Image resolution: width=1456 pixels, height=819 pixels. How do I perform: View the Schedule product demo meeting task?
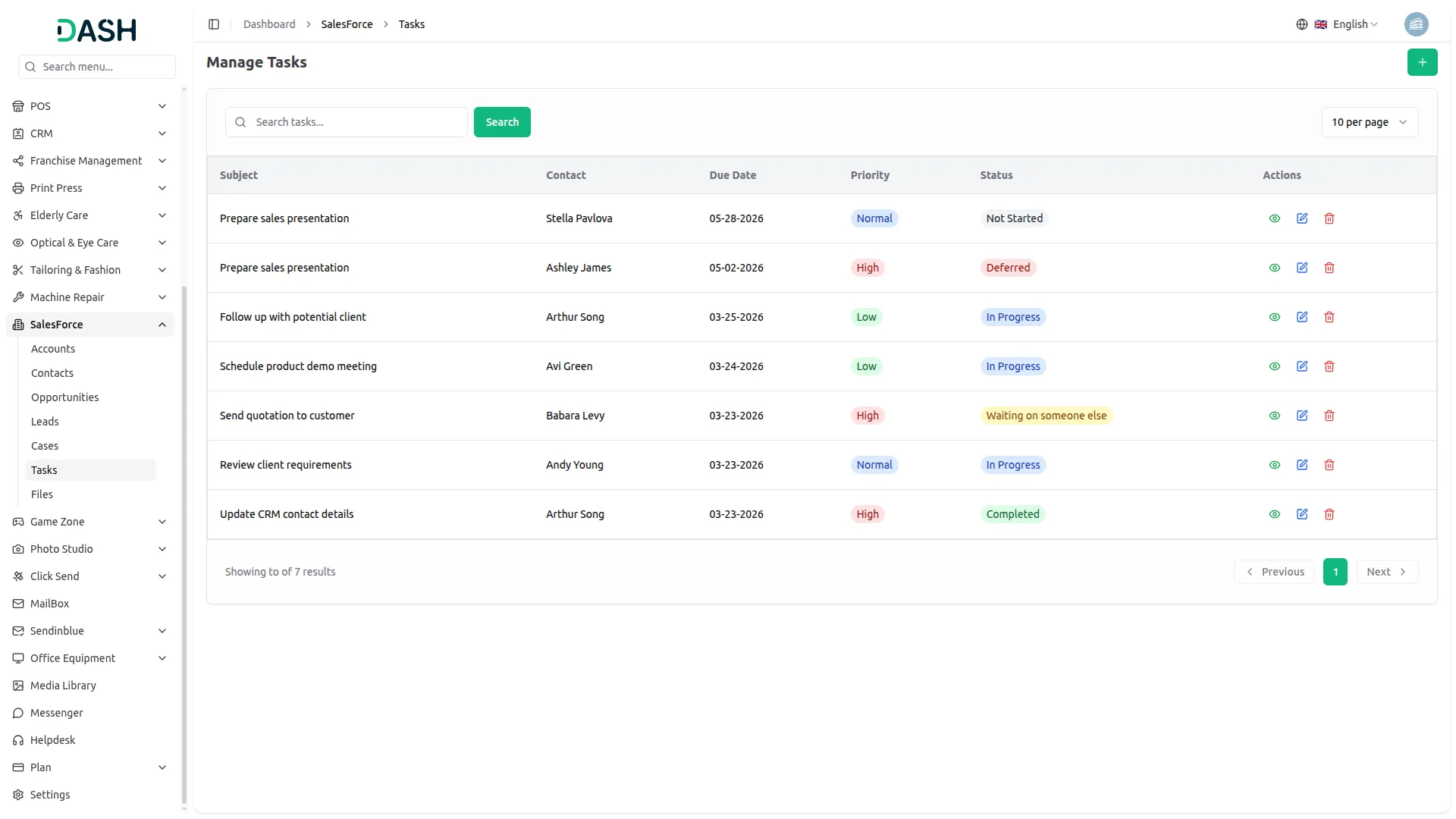click(1275, 366)
